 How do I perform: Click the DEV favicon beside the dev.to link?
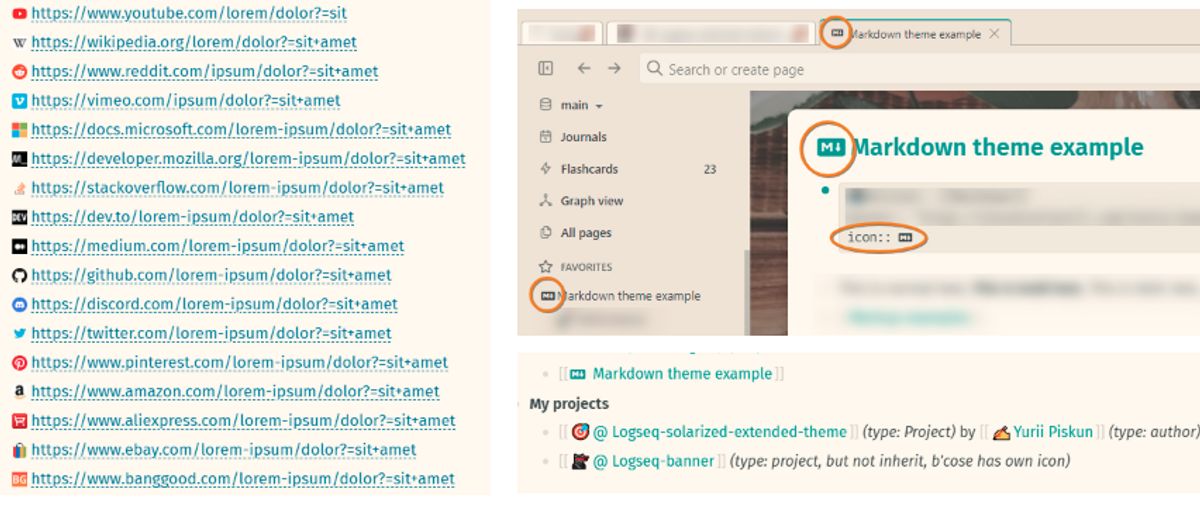19,217
